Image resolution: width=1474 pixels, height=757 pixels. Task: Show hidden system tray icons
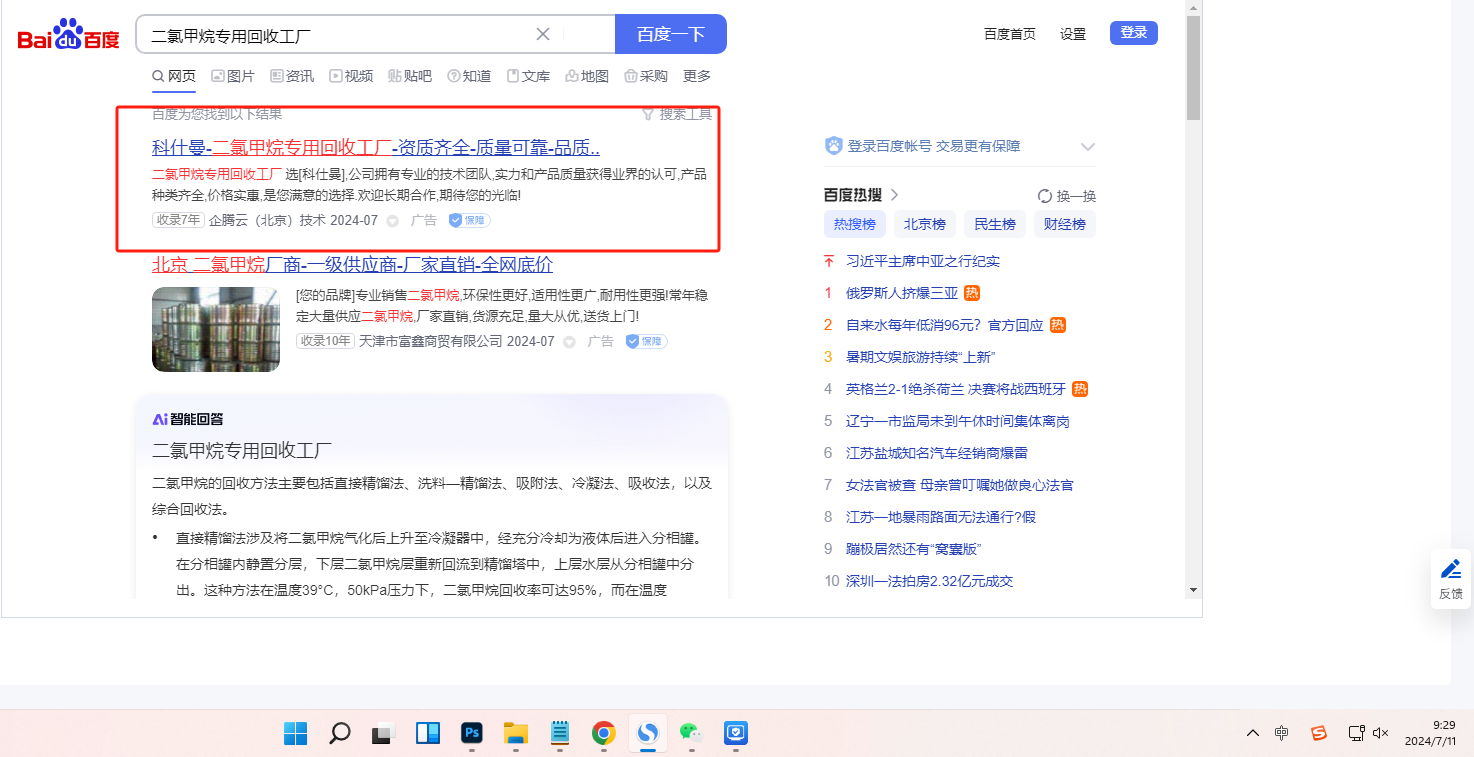pyautogui.click(x=1252, y=733)
